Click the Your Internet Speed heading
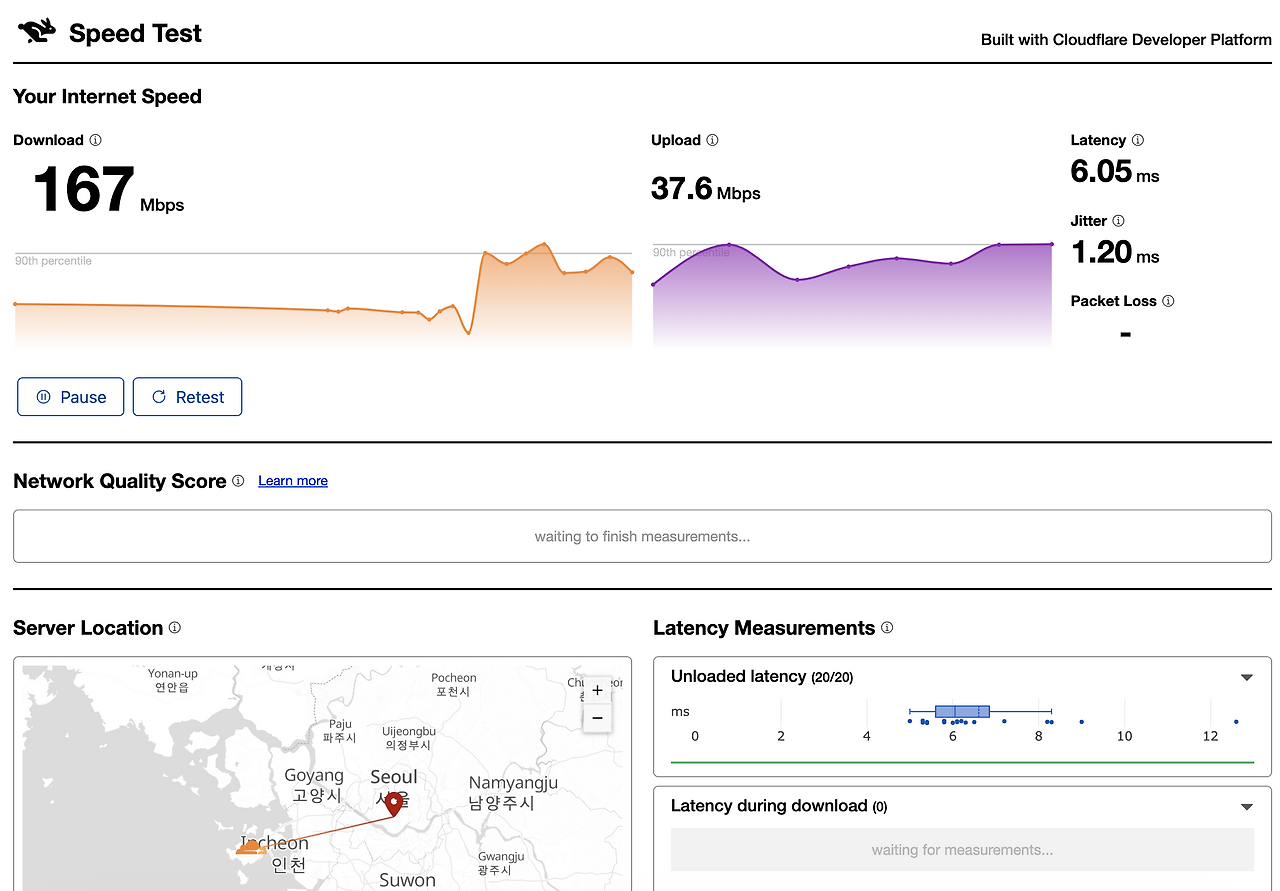Viewport: 1280px width, 891px height. pyautogui.click(x=107, y=97)
